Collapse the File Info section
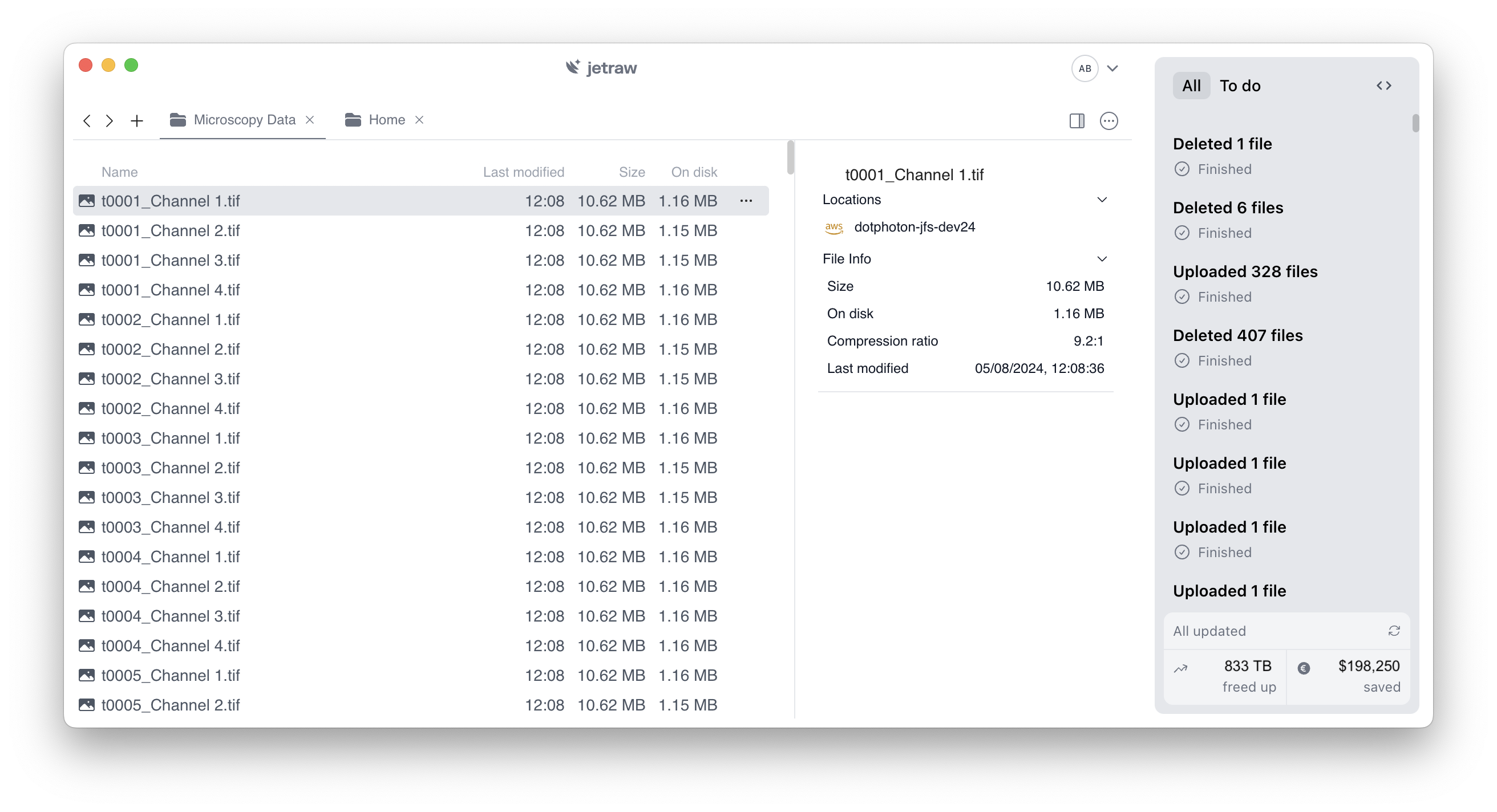 click(1101, 259)
